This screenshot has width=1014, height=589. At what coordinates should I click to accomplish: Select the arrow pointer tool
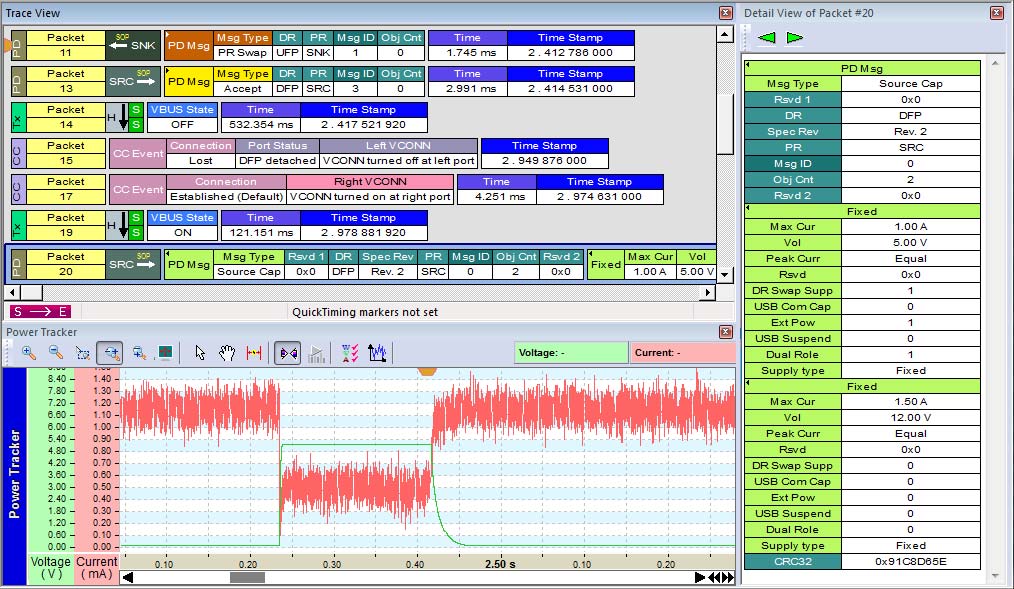point(200,353)
